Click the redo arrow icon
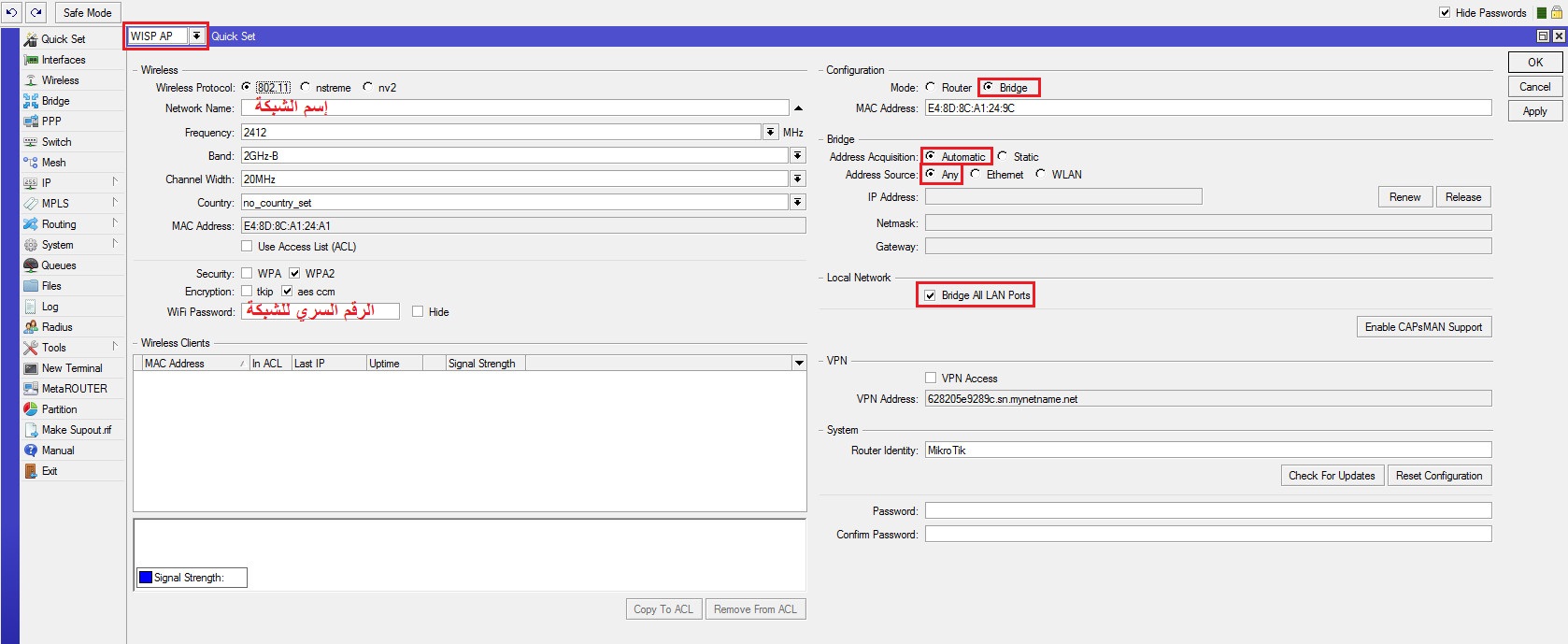This screenshot has height=644, width=1568. (x=36, y=12)
